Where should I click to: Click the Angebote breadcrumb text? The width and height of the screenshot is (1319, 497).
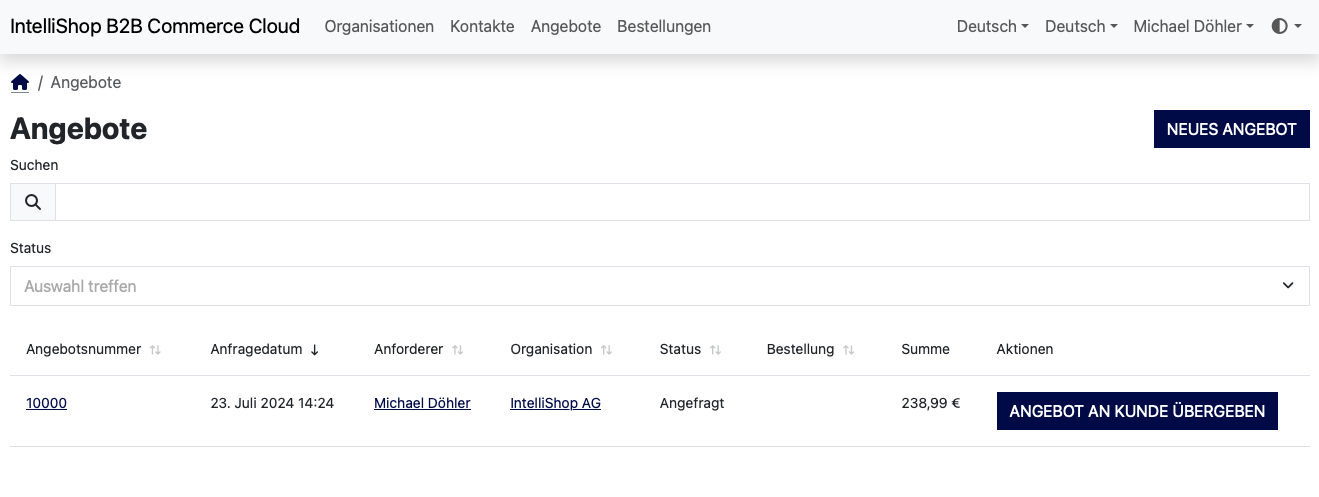click(x=86, y=83)
